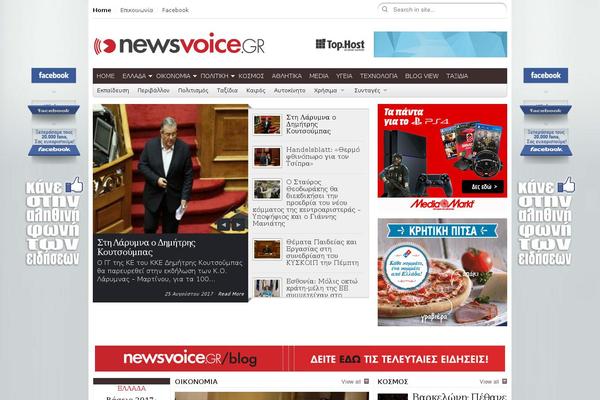Open the ΤΕΧΝΟΛΟΓΙΑ menu item

[378, 76]
